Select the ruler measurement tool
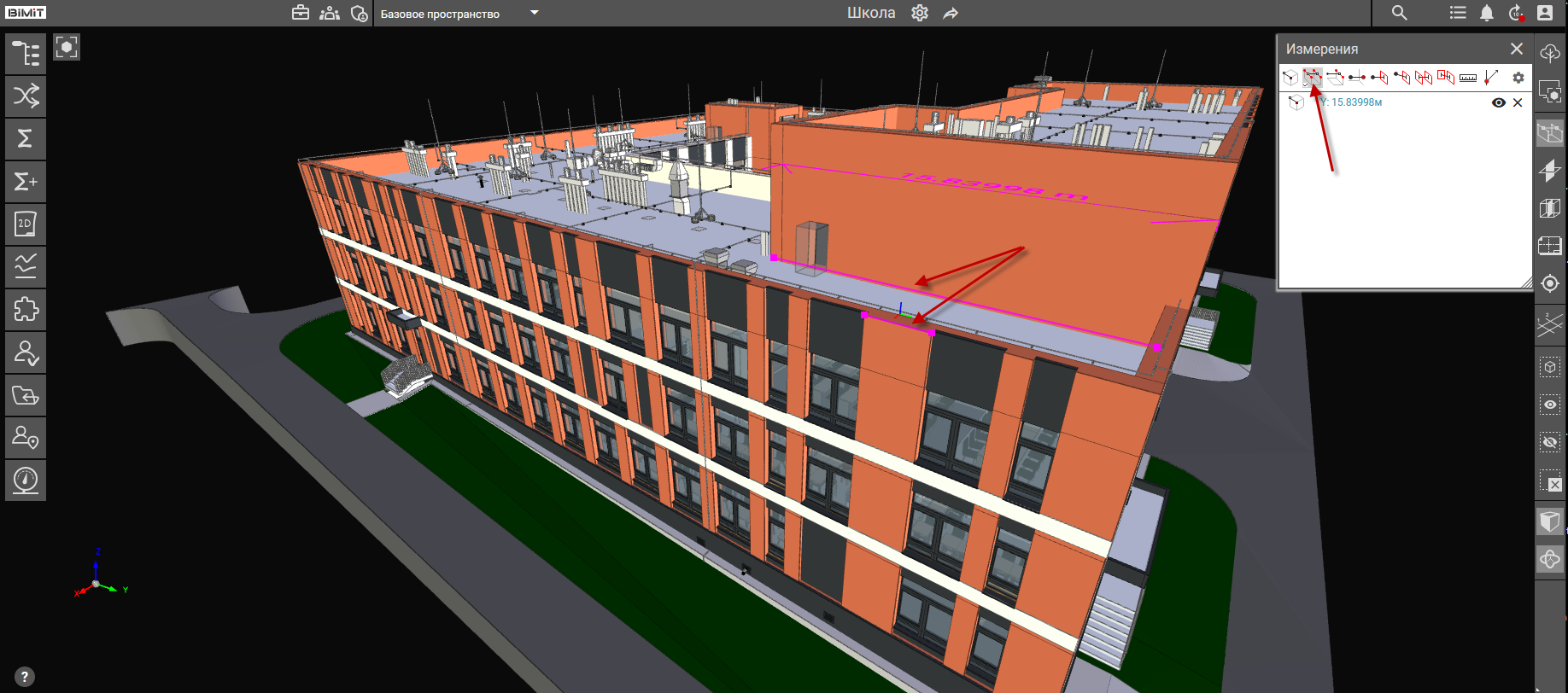Viewport: 1568px width, 693px height. click(1468, 78)
